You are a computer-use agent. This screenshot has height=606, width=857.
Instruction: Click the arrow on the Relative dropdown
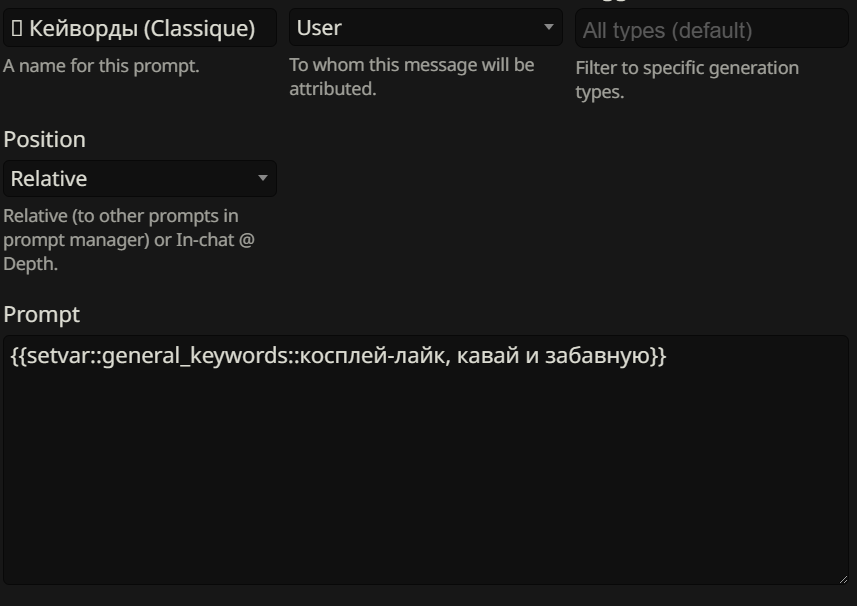tap(263, 179)
